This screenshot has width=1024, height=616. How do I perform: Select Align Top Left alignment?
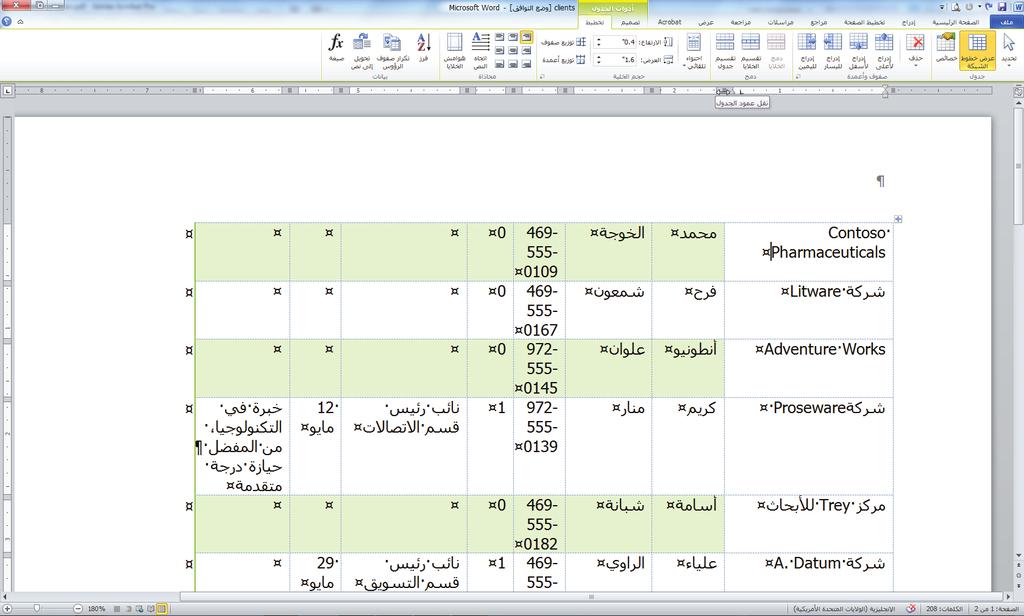pyautogui.click(x=500, y=37)
